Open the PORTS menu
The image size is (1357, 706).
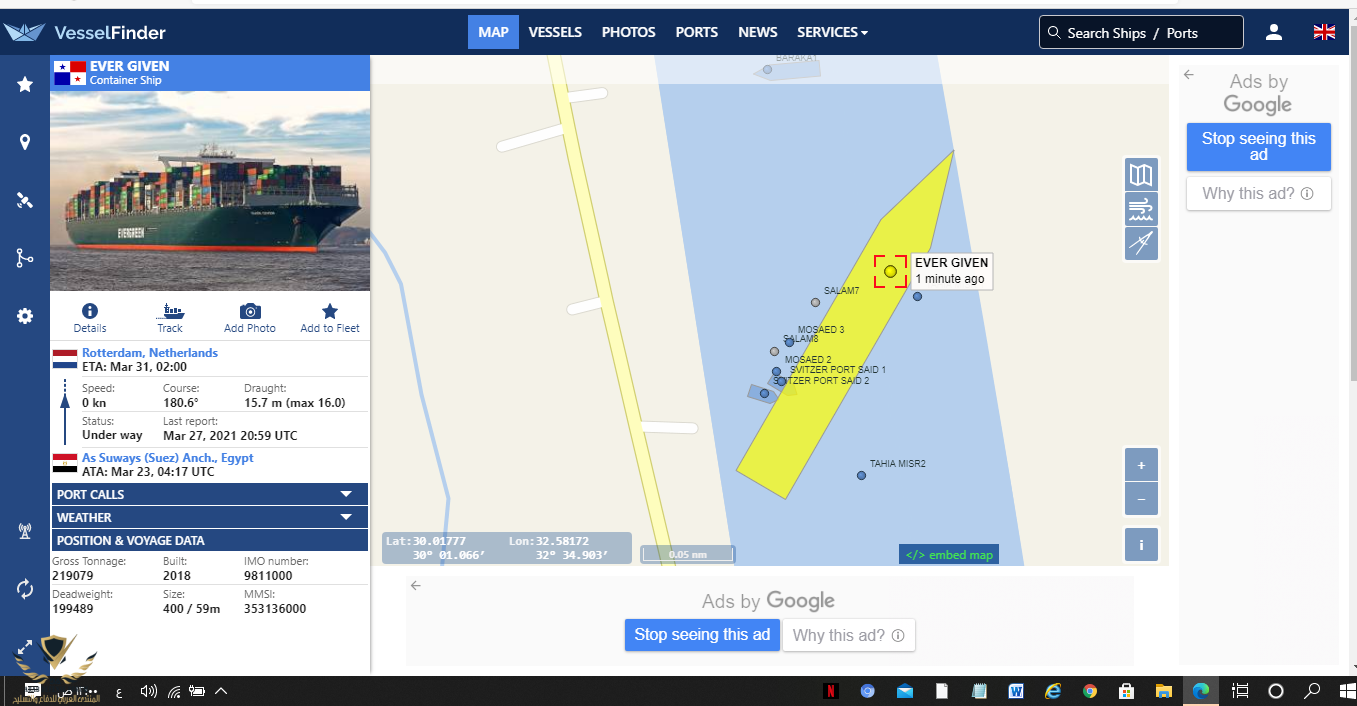696,32
